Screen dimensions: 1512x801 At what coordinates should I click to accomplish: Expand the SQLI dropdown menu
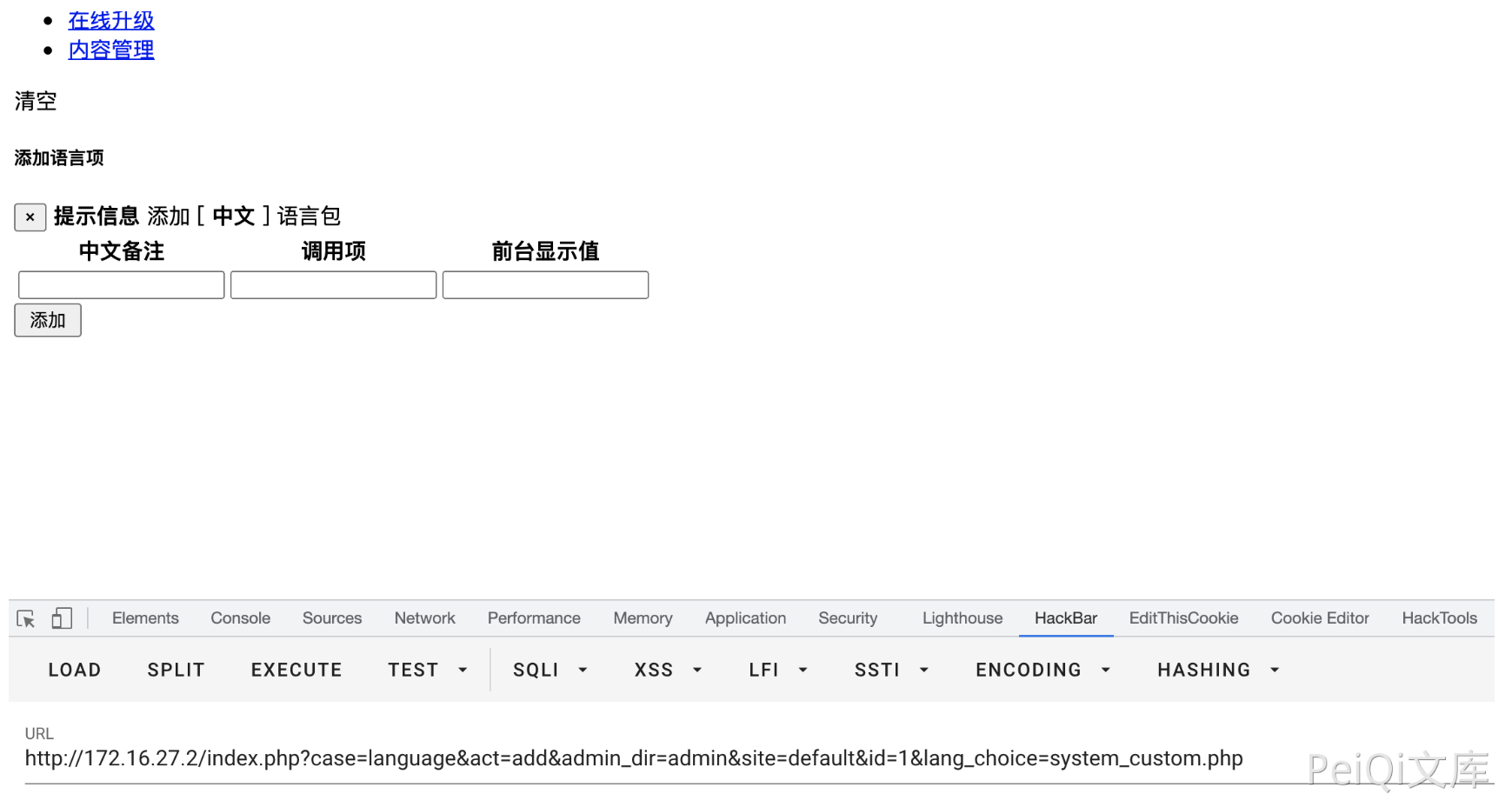(550, 670)
